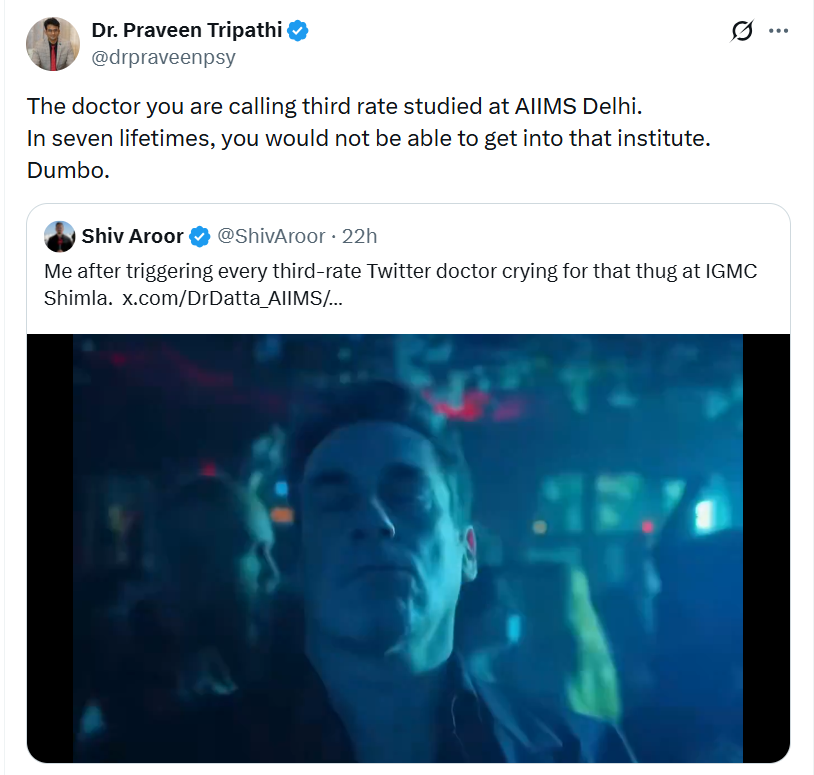Go to the @ShivAroor handle
This screenshot has width=814, height=775.
click(x=271, y=236)
